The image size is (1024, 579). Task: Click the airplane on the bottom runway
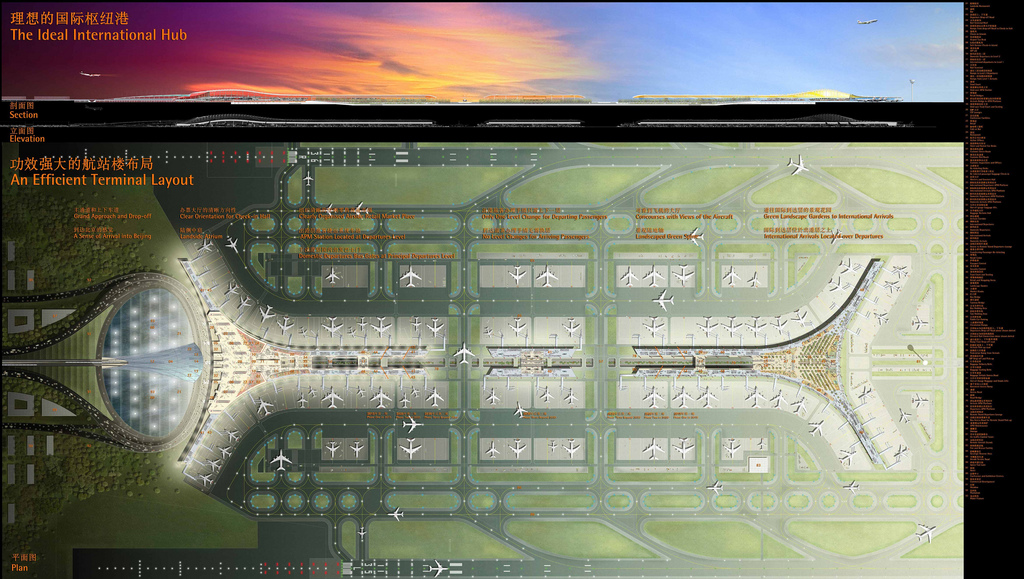[x=437, y=568]
